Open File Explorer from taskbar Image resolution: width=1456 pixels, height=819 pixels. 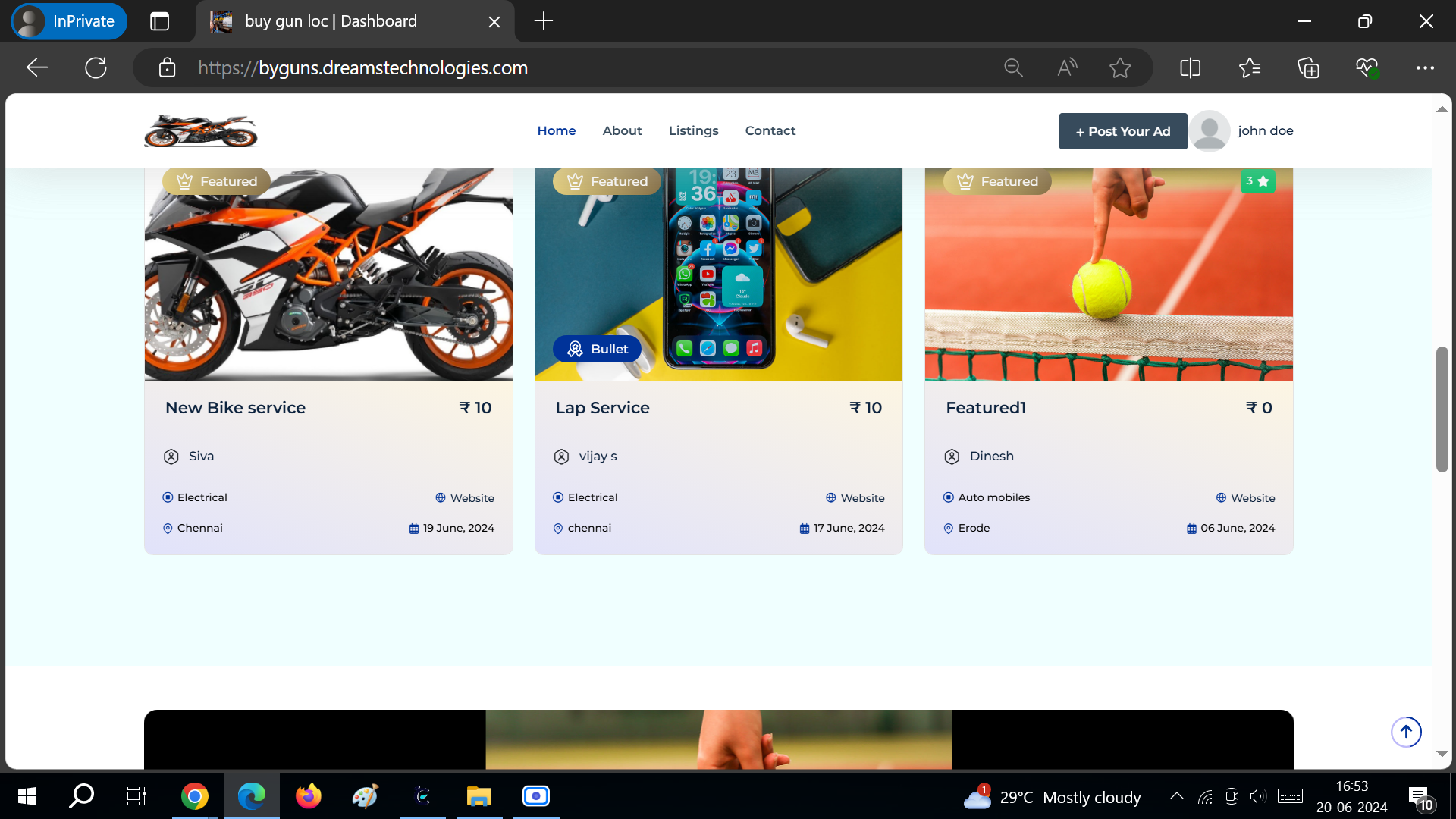point(479,796)
